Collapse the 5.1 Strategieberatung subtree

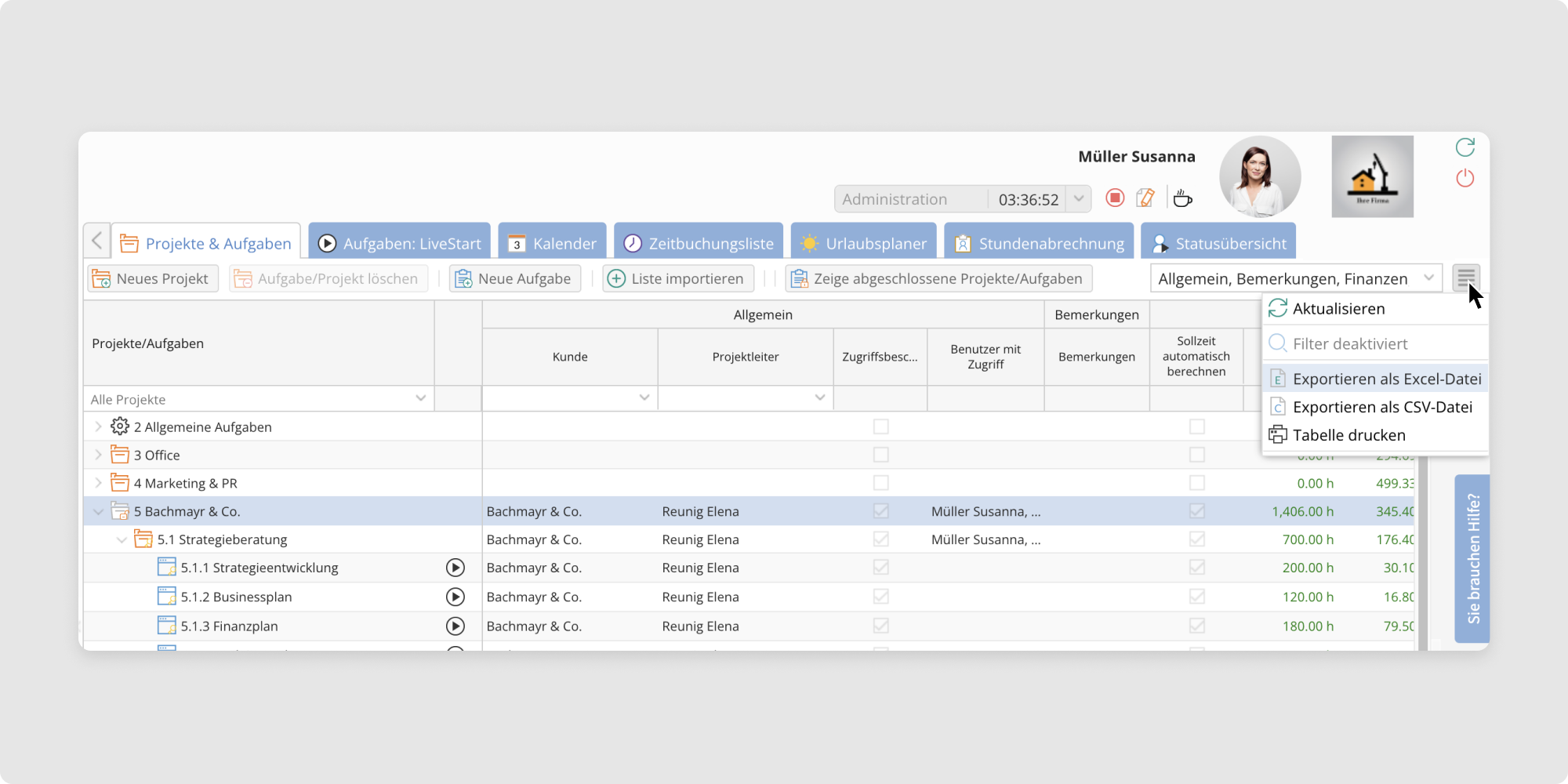click(x=122, y=539)
